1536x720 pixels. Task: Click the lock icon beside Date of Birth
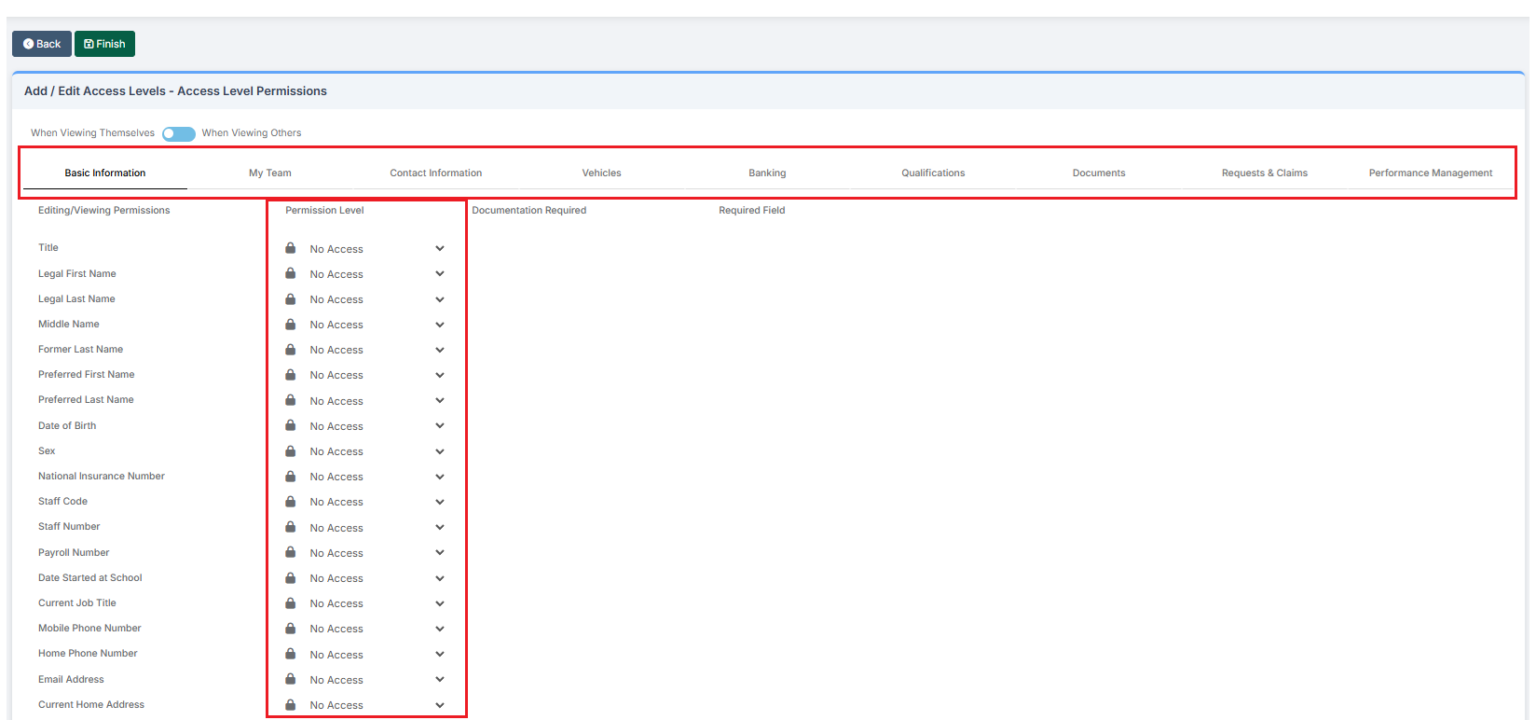[x=290, y=425]
